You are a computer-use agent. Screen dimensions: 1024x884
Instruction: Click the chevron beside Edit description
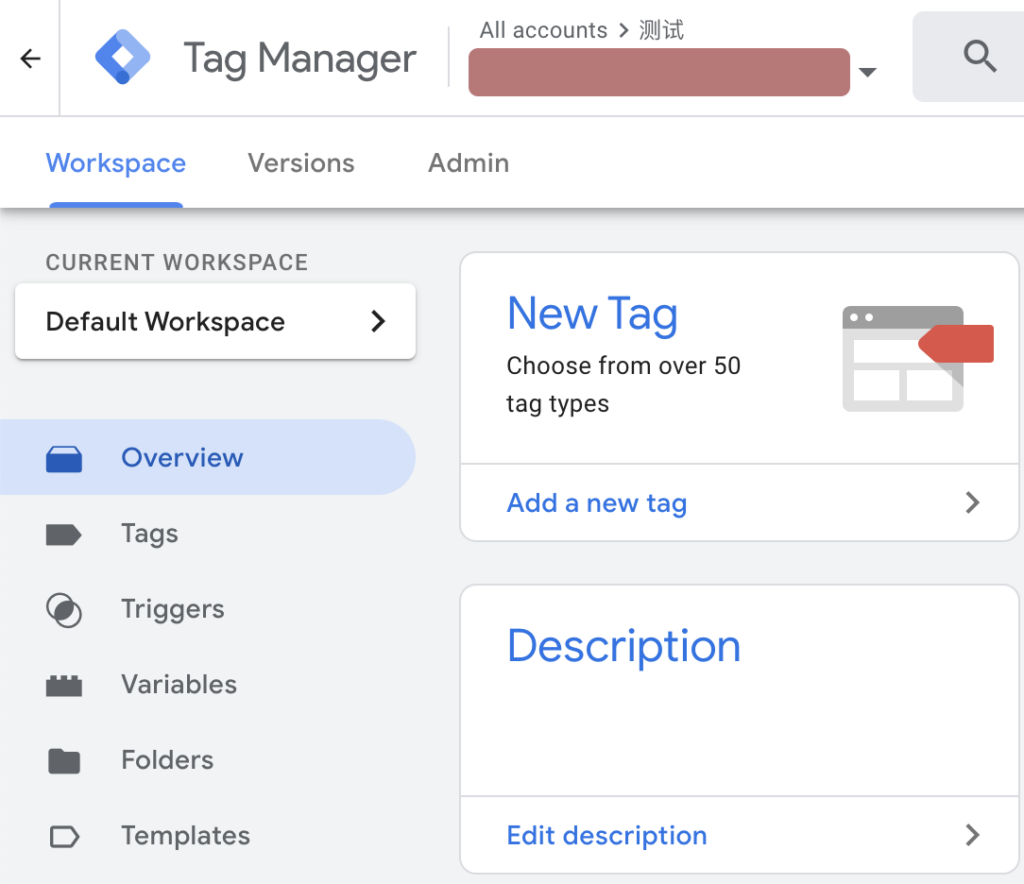(x=972, y=835)
